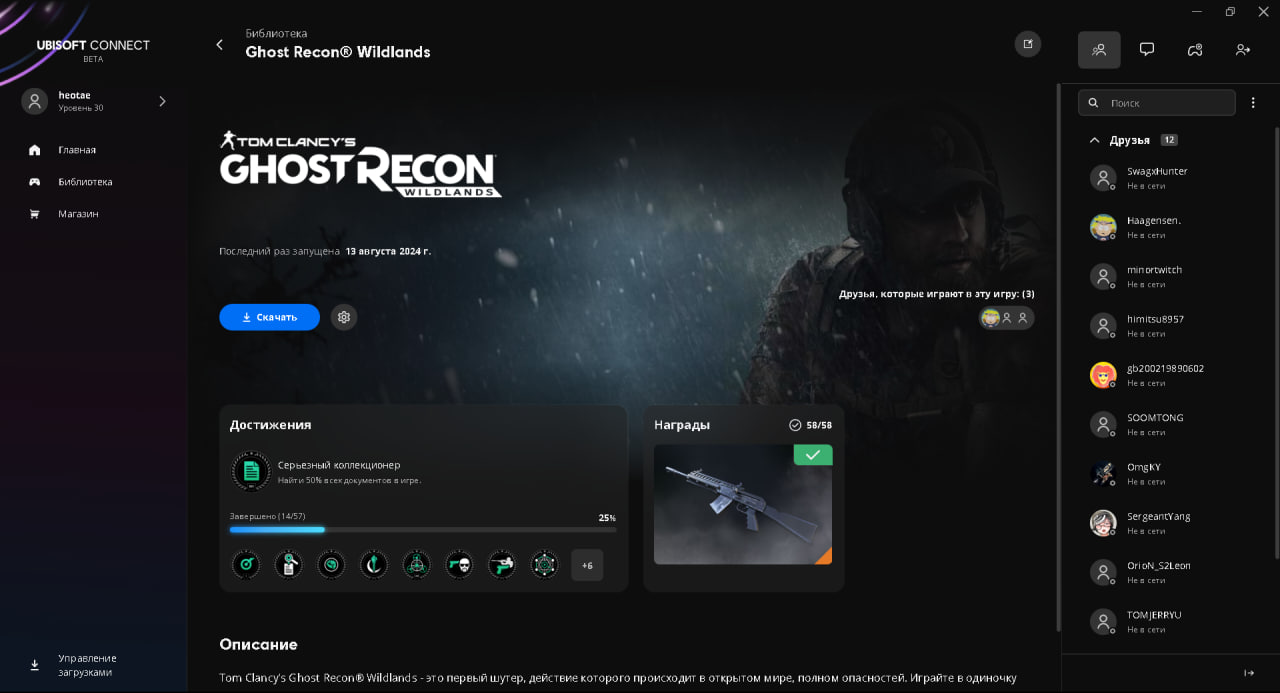Image resolution: width=1280 pixels, height=693 pixels.
Task: Click the gun achievement badge
Action: click(x=501, y=565)
